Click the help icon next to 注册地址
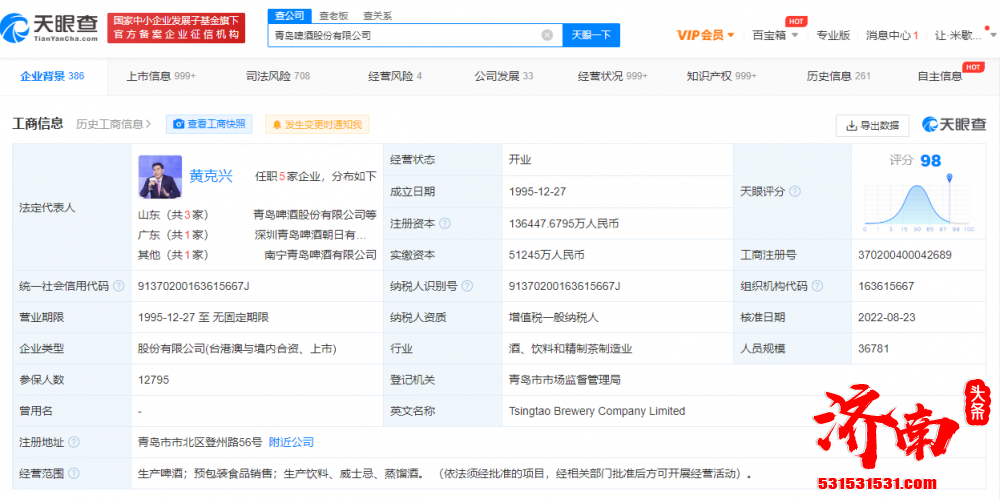Image resolution: width=1000 pixels, height=499 pixels. coord(74,442)
